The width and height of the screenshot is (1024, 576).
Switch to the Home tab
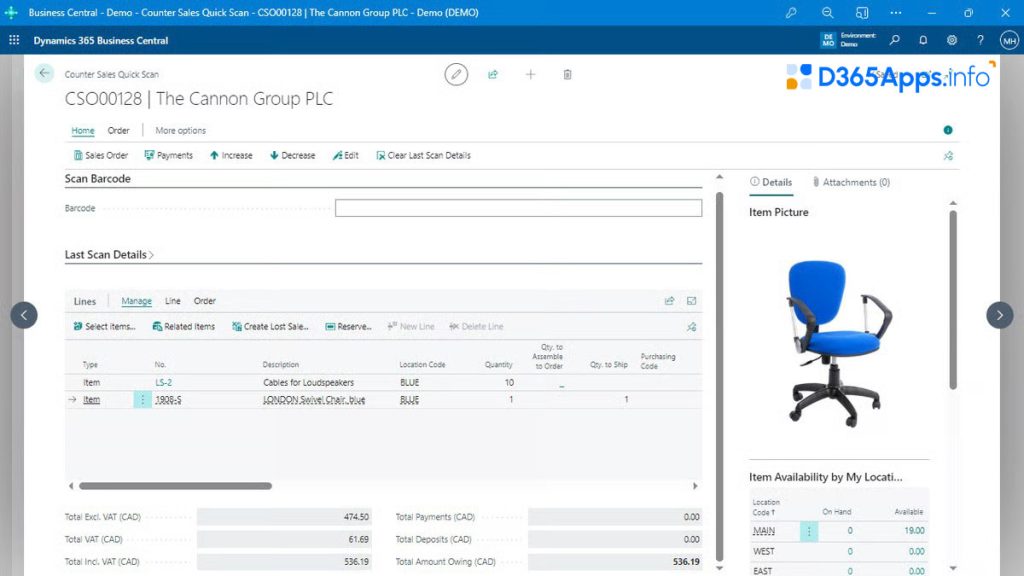pyautogui.click(x=83, y=131)
